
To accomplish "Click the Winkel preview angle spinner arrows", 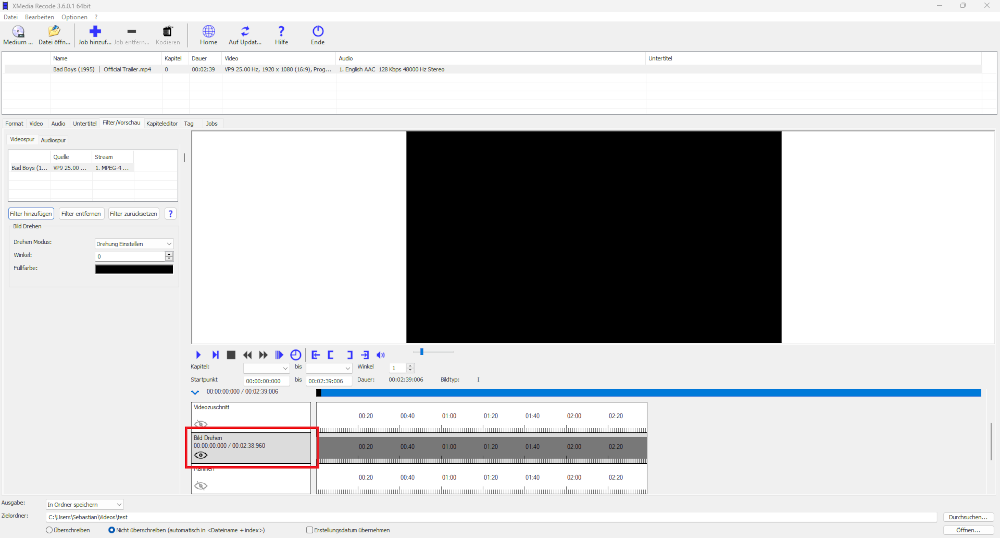I will pyautogui.click(x=411, y=368).
